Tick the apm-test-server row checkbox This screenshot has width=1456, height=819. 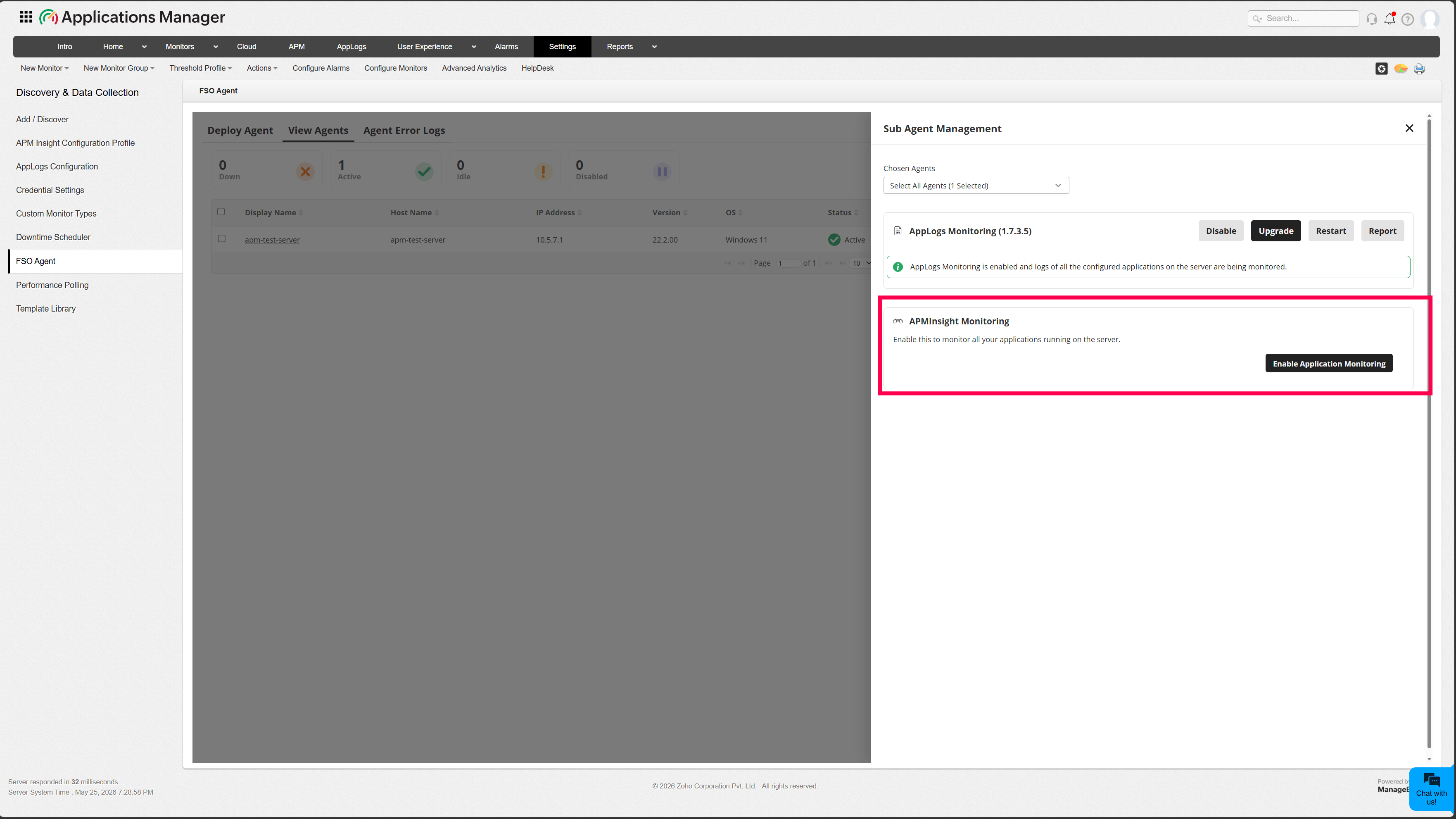(x=221, y=239)
